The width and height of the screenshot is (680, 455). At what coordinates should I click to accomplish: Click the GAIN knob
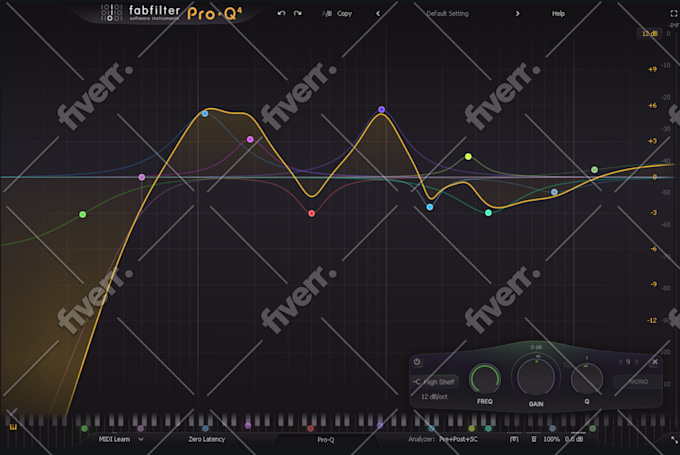tap(536, 376)
